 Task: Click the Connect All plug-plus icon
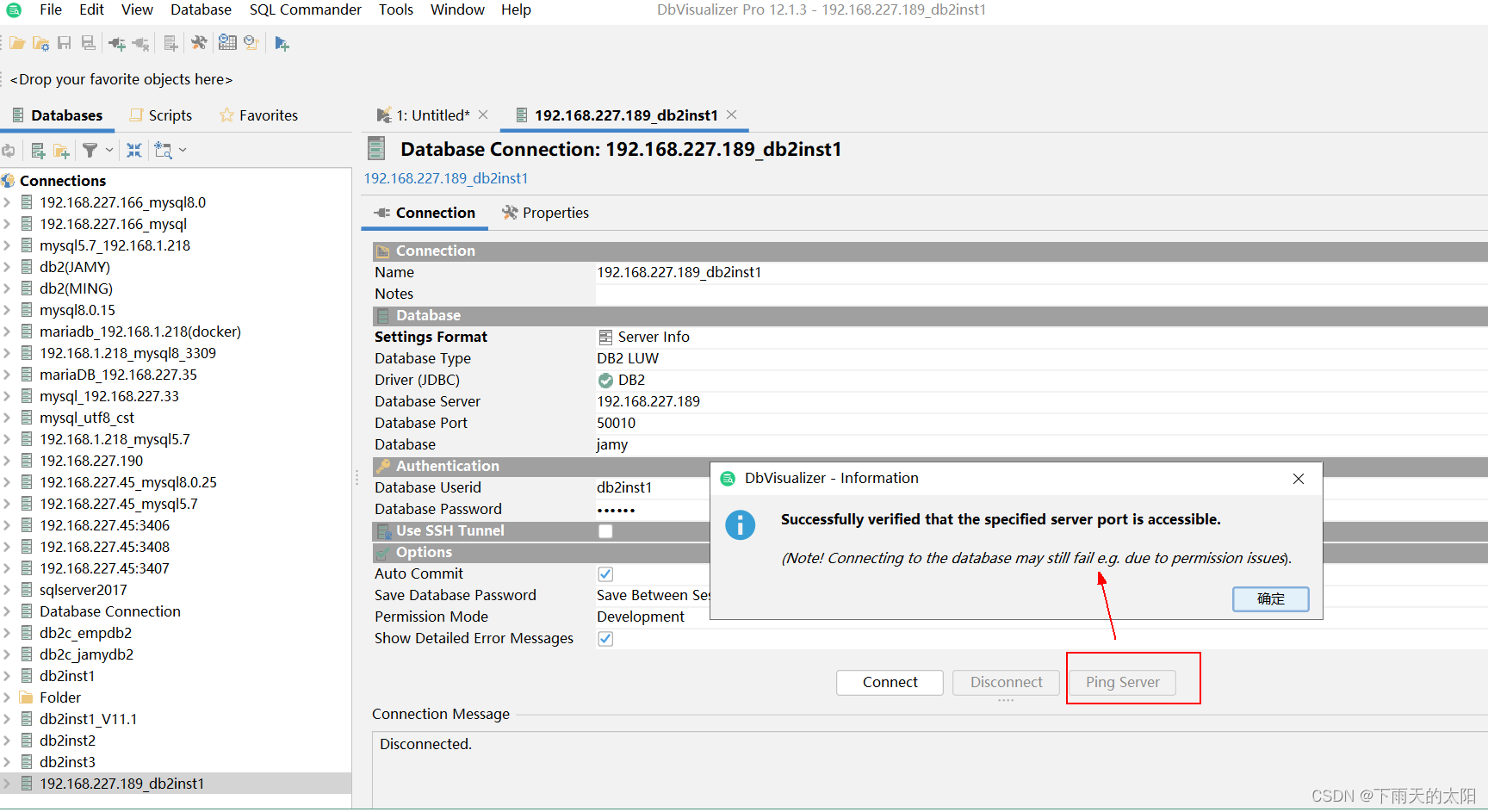[x=117, y=43]
